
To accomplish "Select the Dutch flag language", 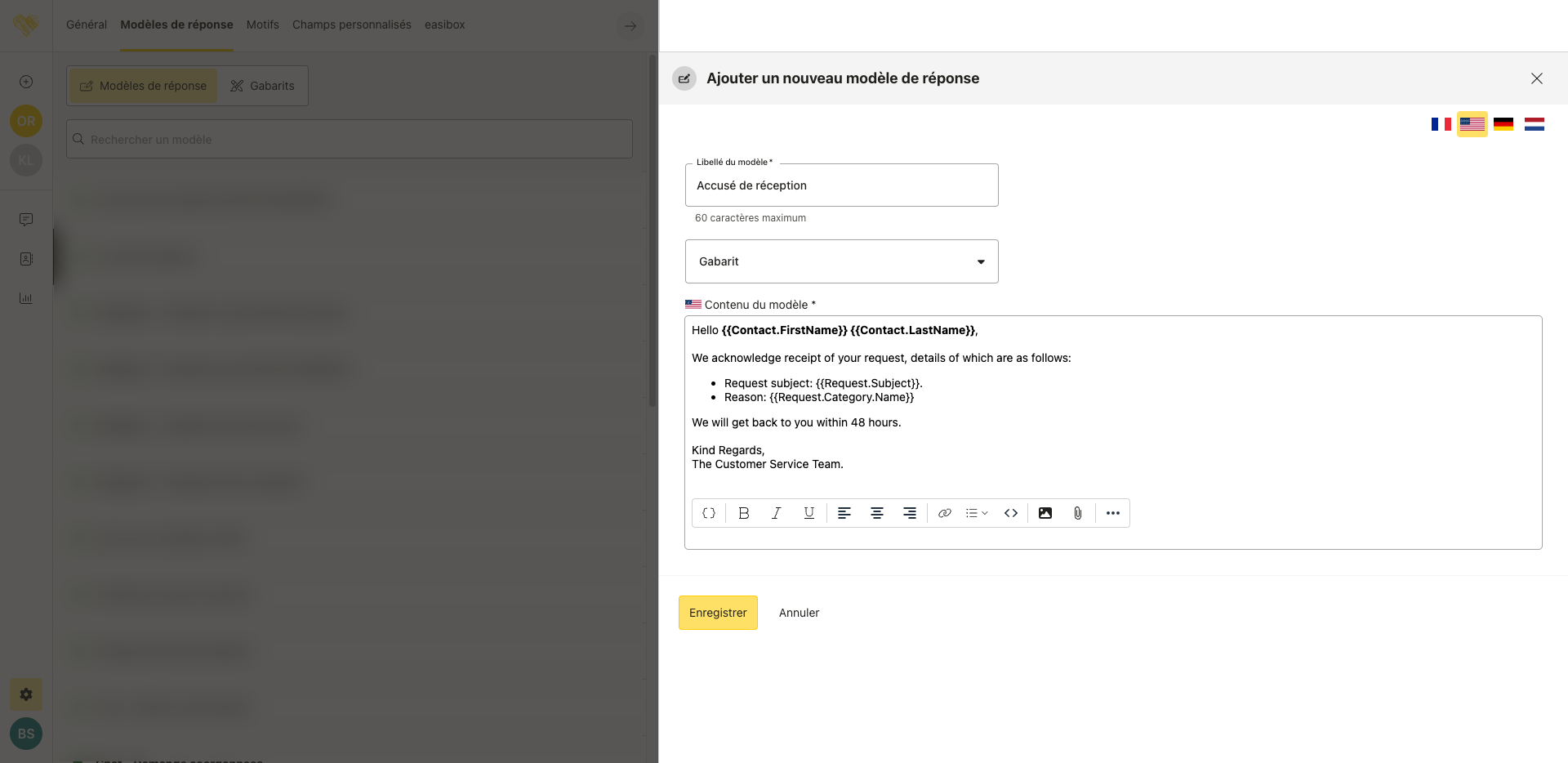I will (1535, 124).
